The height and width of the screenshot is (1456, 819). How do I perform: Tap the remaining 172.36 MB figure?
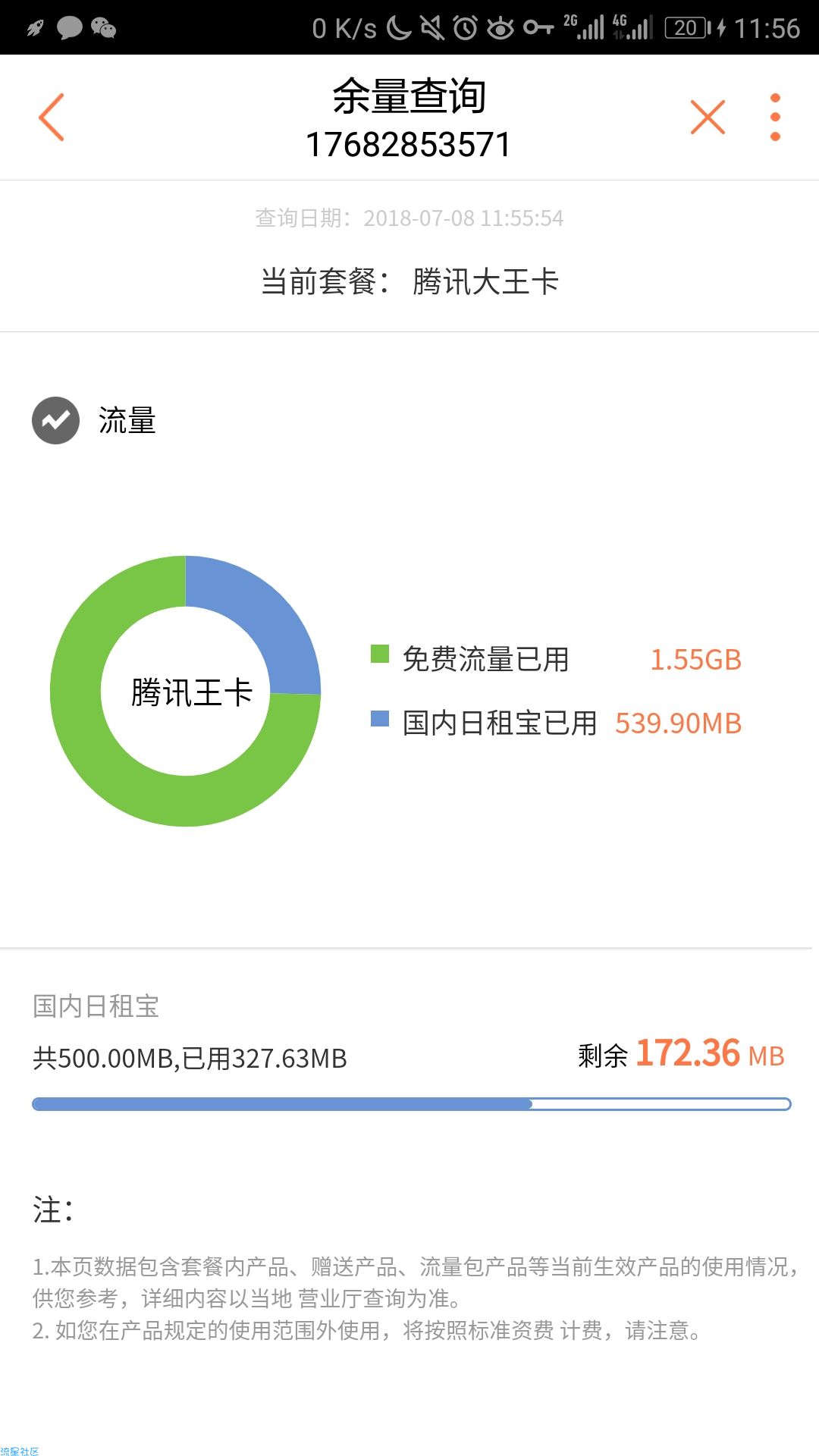(709, 1054)
